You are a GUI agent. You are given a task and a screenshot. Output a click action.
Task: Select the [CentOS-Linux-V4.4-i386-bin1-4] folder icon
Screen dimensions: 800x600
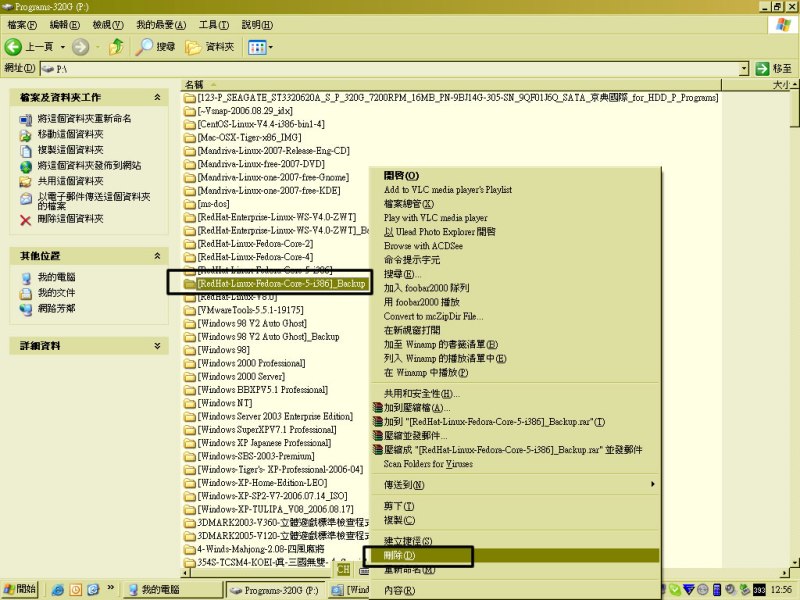pos(190,124)
